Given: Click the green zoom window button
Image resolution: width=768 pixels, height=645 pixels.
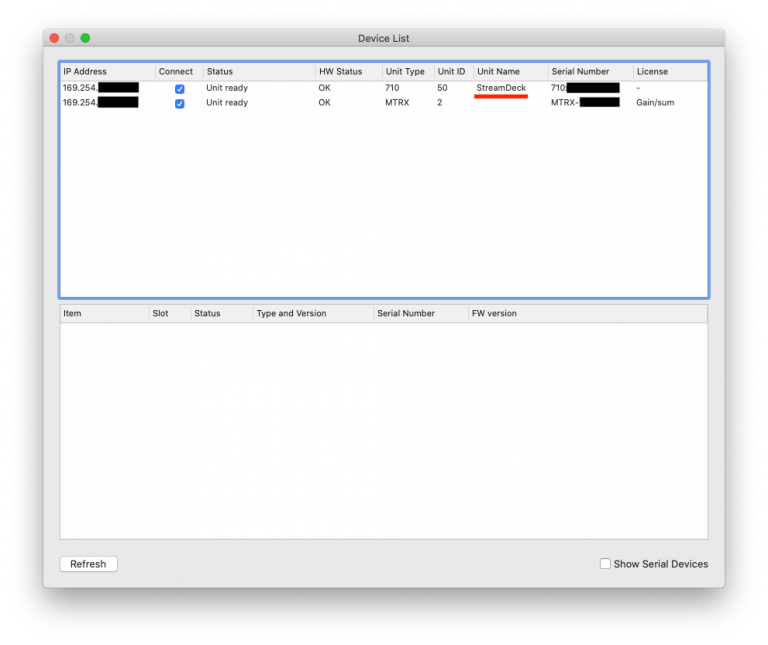Looking at the screenshot, I should 85,38.
